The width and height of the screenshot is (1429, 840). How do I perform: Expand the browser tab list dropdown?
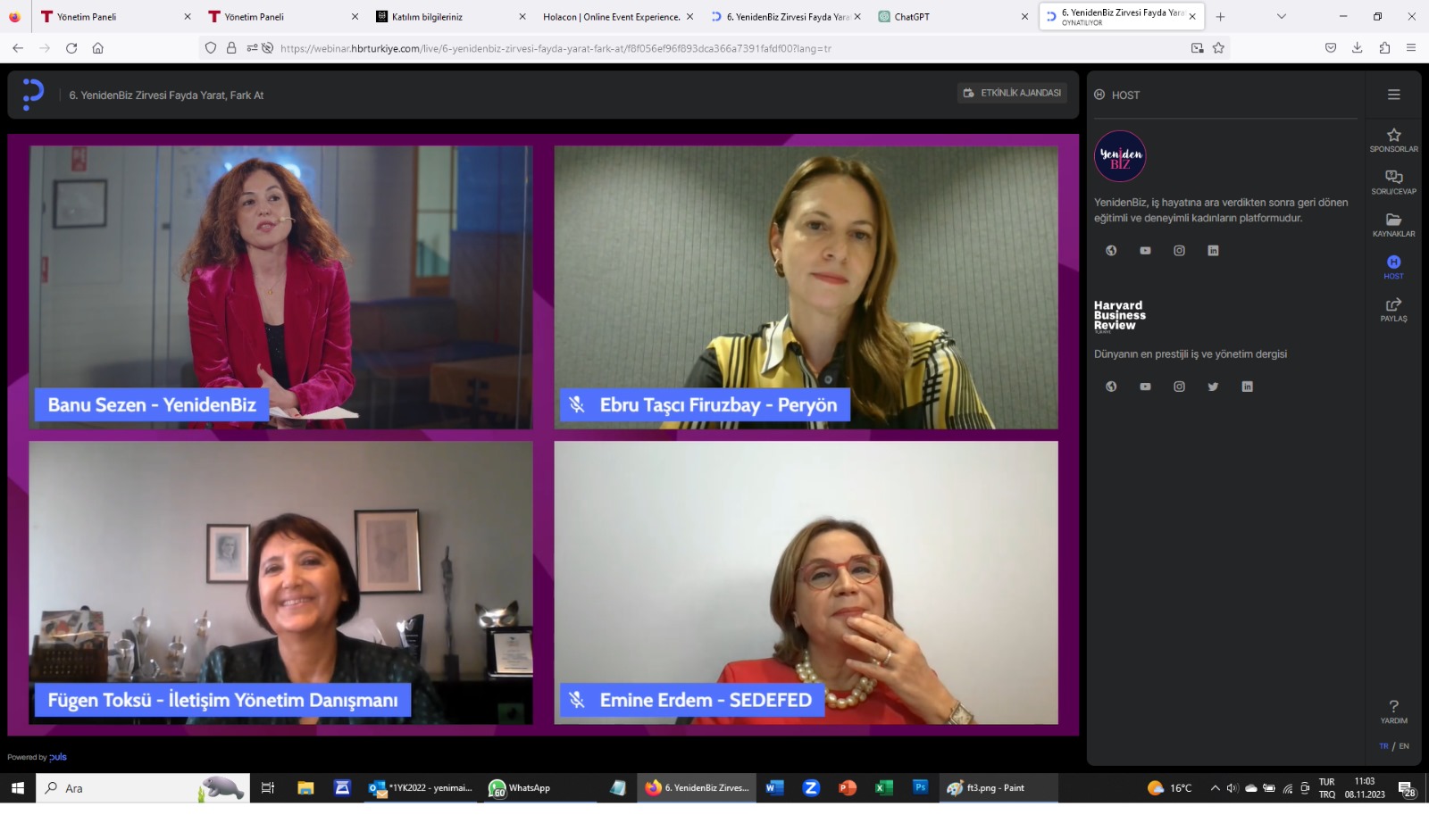click(x=1282, y=16)
